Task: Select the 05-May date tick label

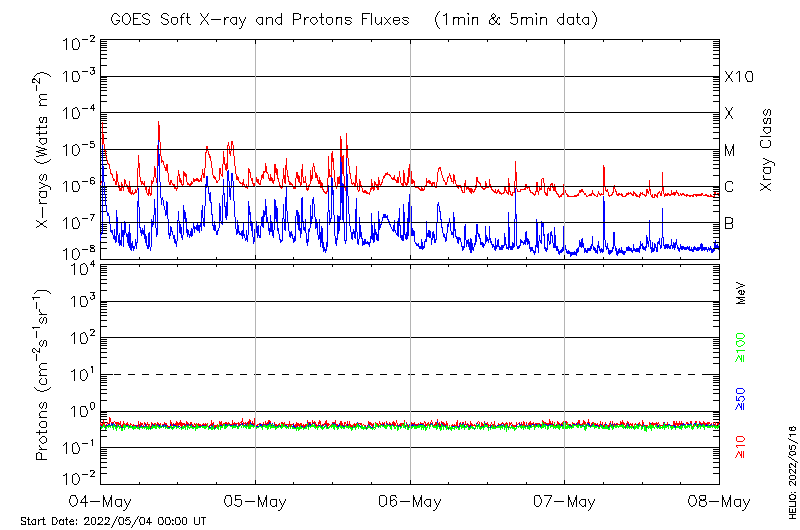Action: tap(255, 500)
